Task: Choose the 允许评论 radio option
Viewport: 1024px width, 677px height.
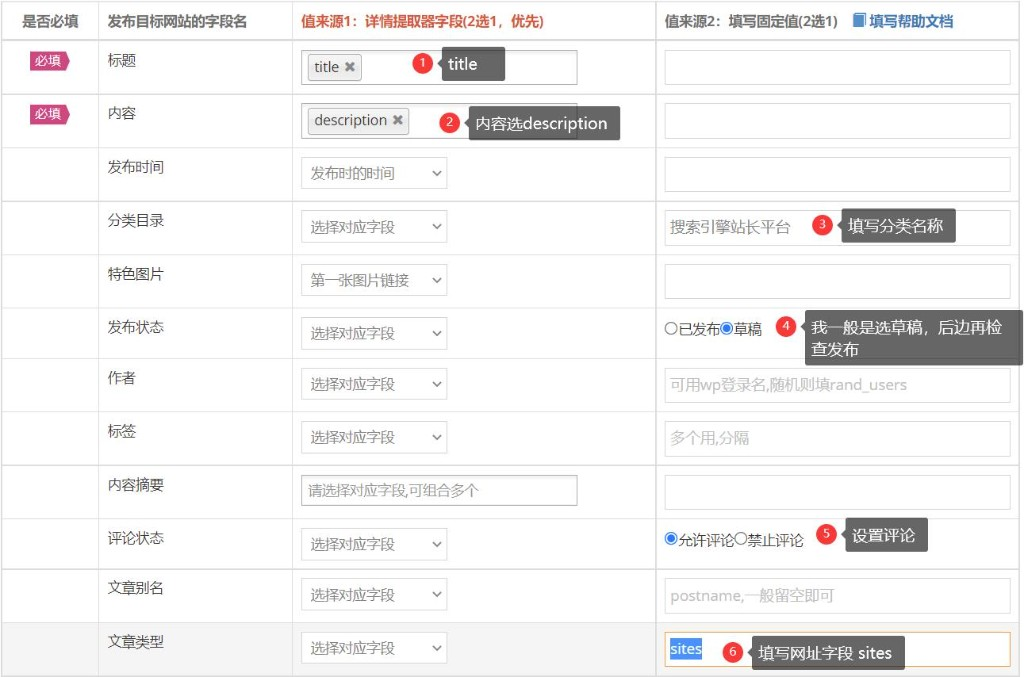Action: [x=671, y=539]
